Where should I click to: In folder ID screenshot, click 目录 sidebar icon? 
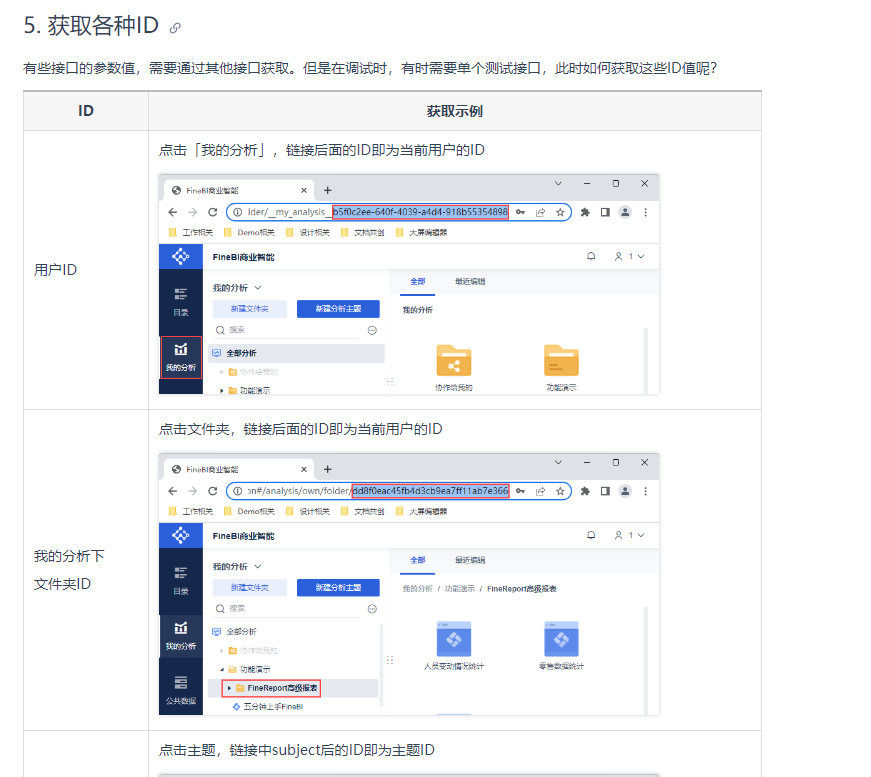tap(181, 581)
